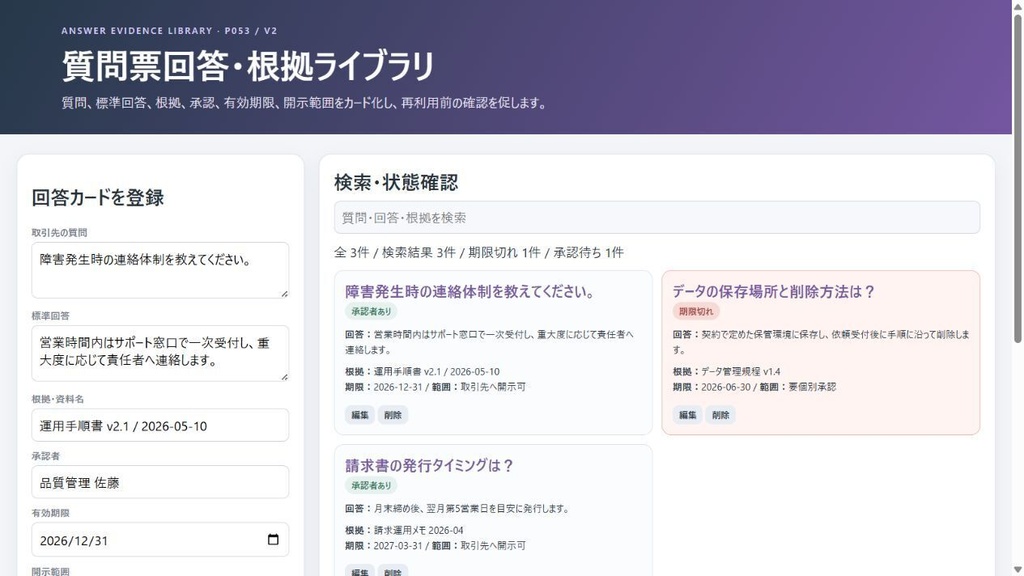Click the 根拠：運用手順書 v2.1 / 2026-05-10 line
This screenshot has width=1024, height=576.
coord(423,372)
